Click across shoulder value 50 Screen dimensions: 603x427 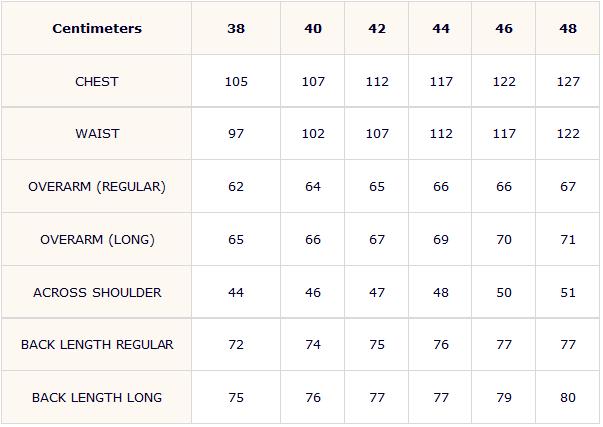point(504,292)
